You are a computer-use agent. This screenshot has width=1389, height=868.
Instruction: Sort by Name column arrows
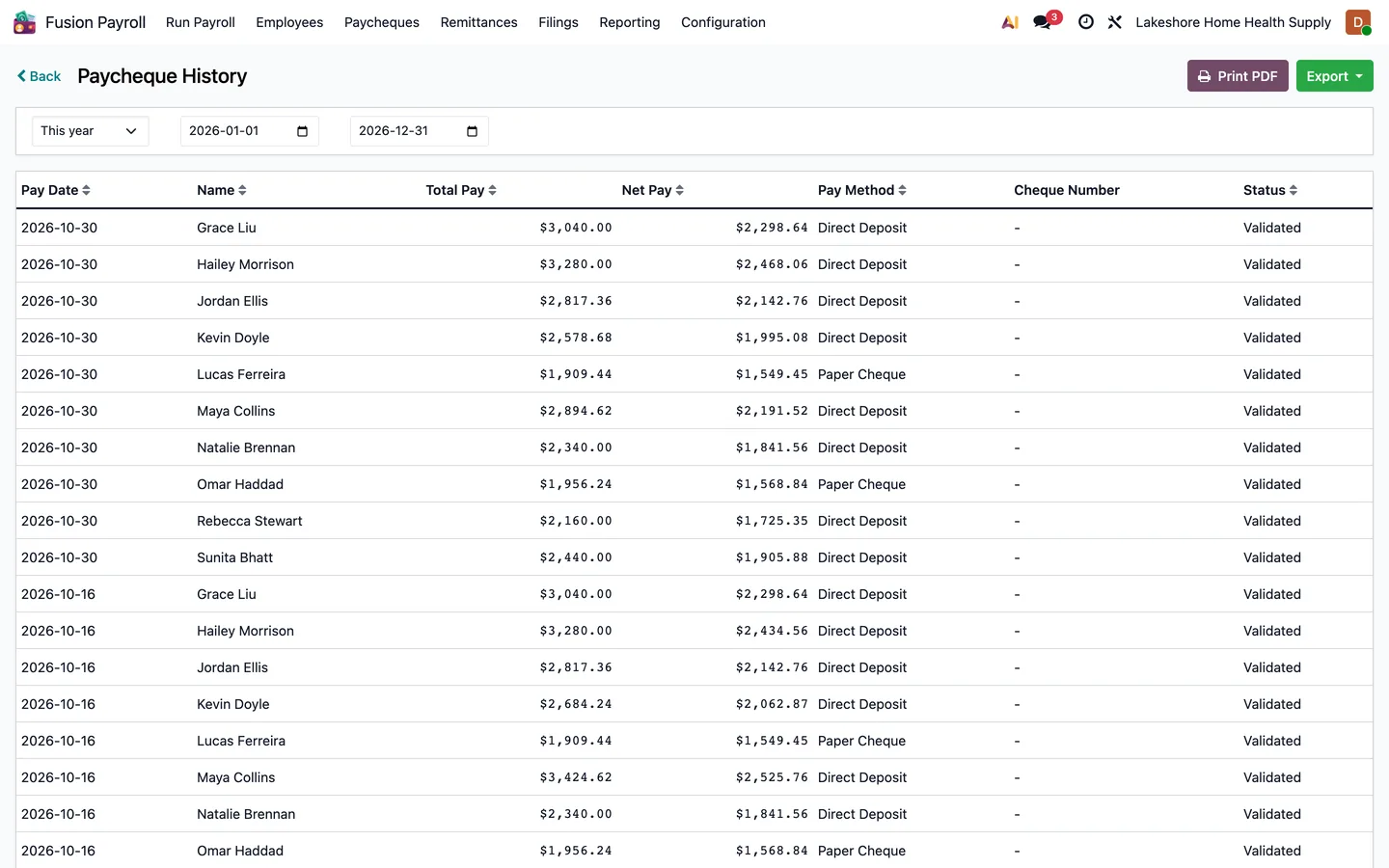(x=242, y=190)
